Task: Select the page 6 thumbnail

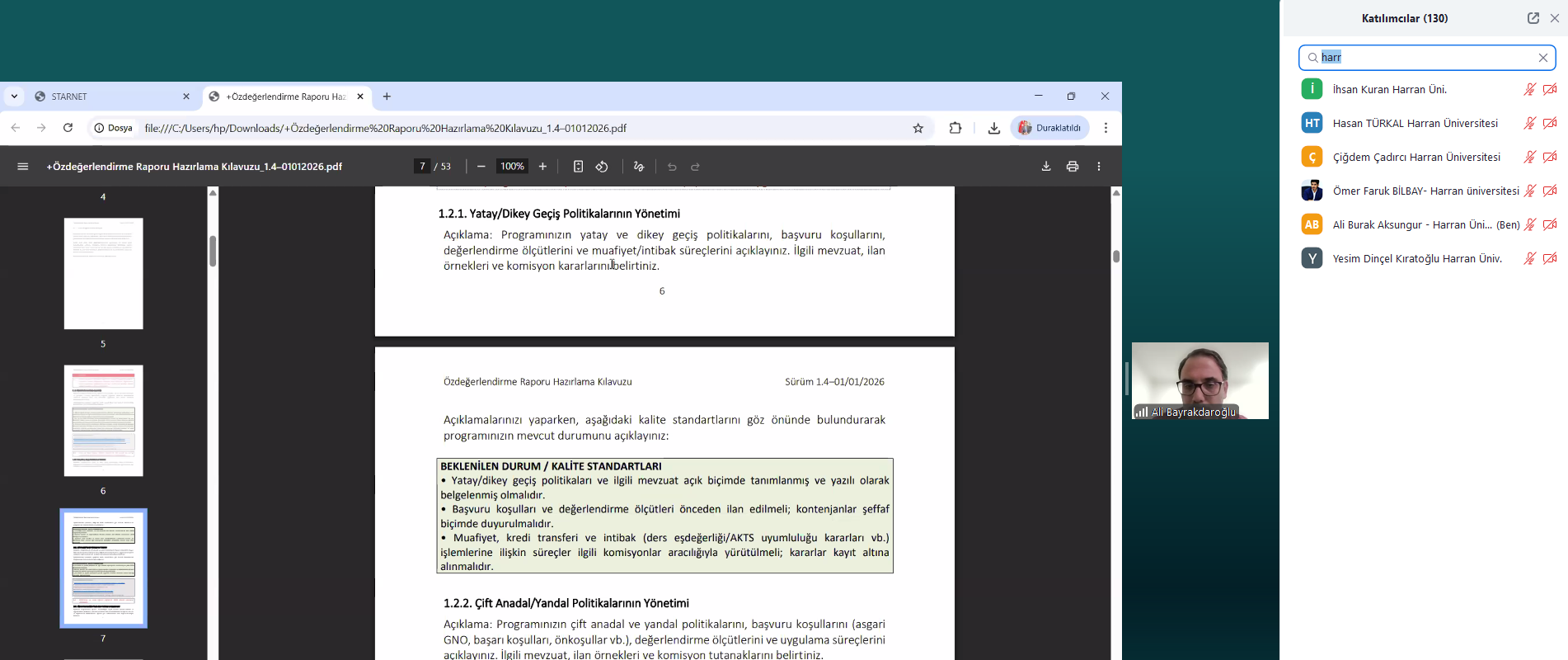Action: (x=104, y=421)
